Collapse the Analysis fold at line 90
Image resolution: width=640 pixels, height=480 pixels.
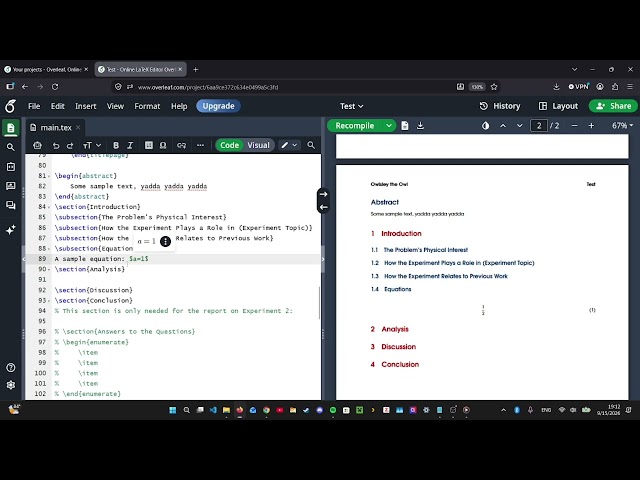(49, 269)
